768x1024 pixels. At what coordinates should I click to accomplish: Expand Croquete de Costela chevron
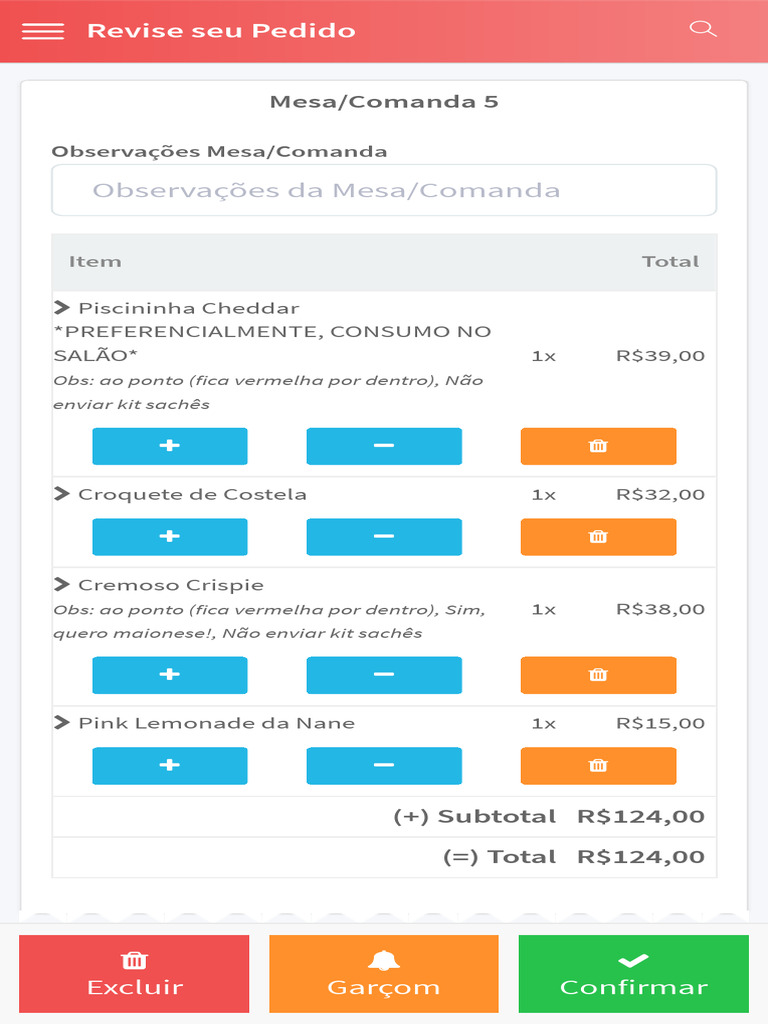coord(62,494)
